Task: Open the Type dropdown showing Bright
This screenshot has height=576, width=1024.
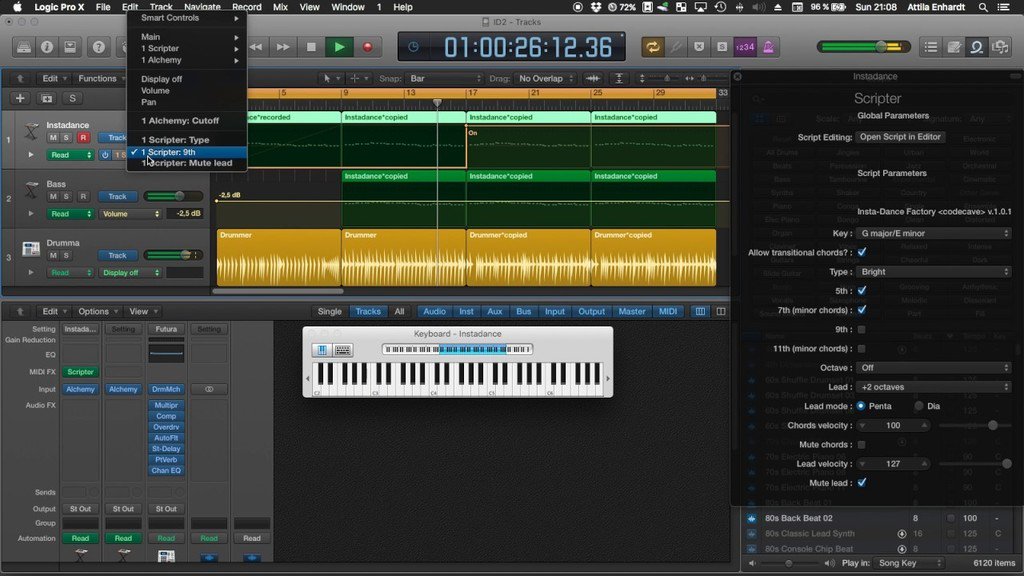Action: [934, 272]
